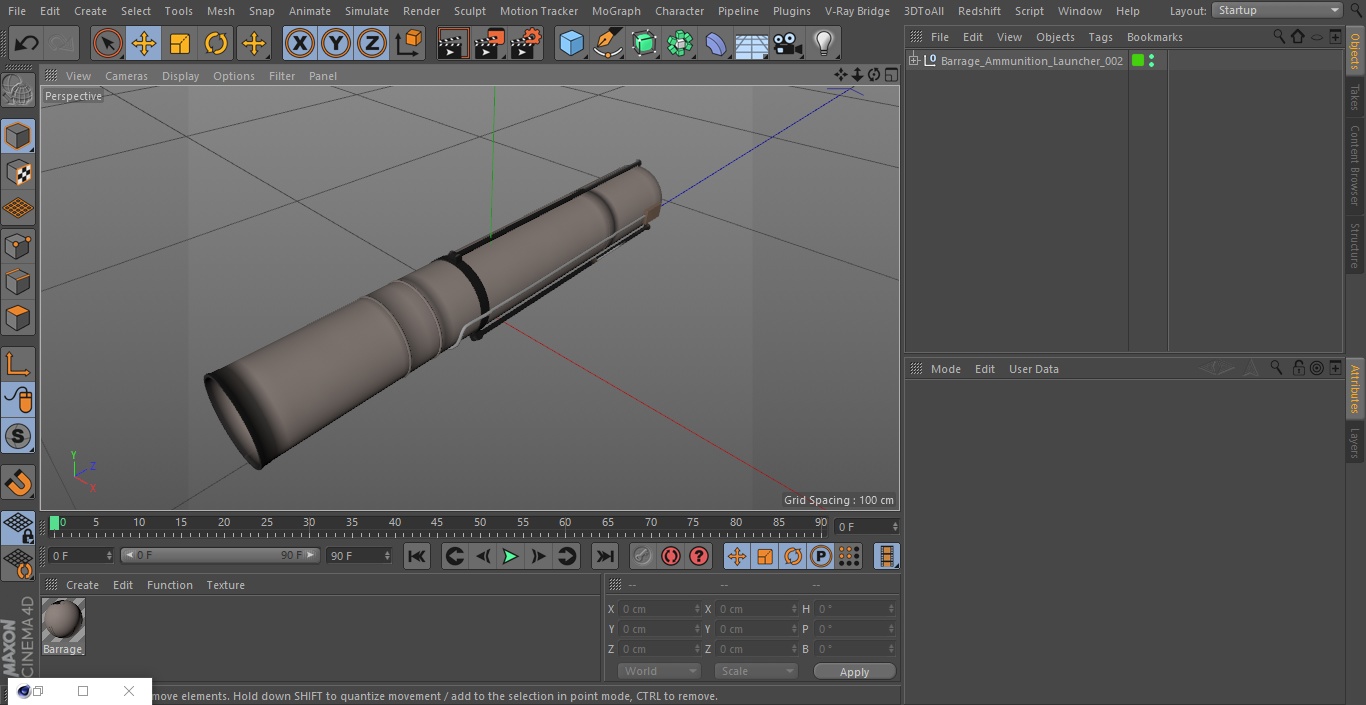Open the Array modeling objects icon
The image size is (1366, 705).
[x=680, y=43]
